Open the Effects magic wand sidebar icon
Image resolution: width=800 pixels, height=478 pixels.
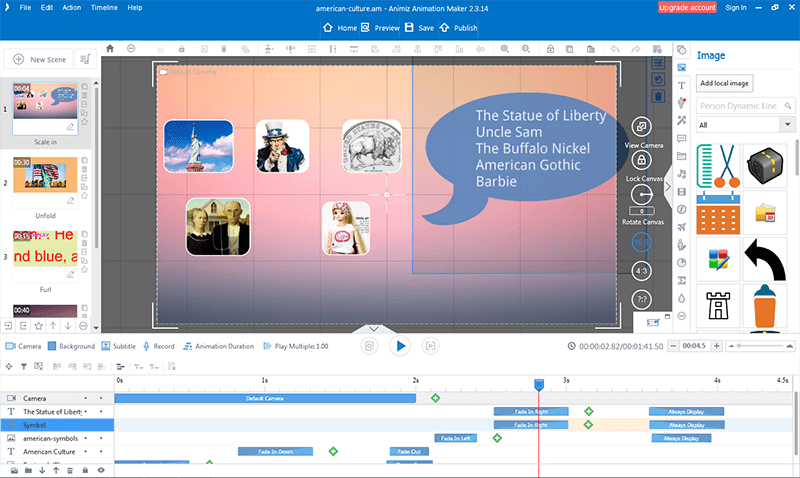coord(682,120)
